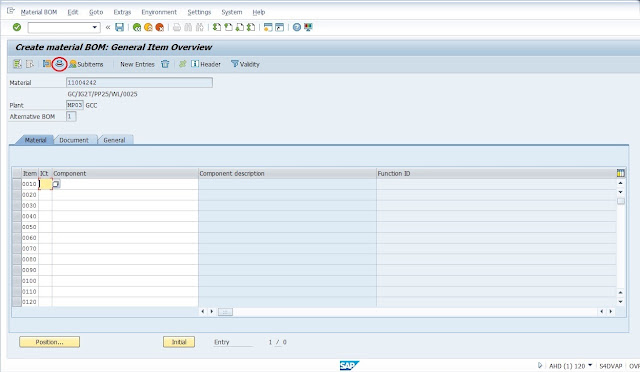Image resolution: width=640 pixels, height=372 pixels.
Task: Open the Validity filter
Action: [x=245, y=64]
